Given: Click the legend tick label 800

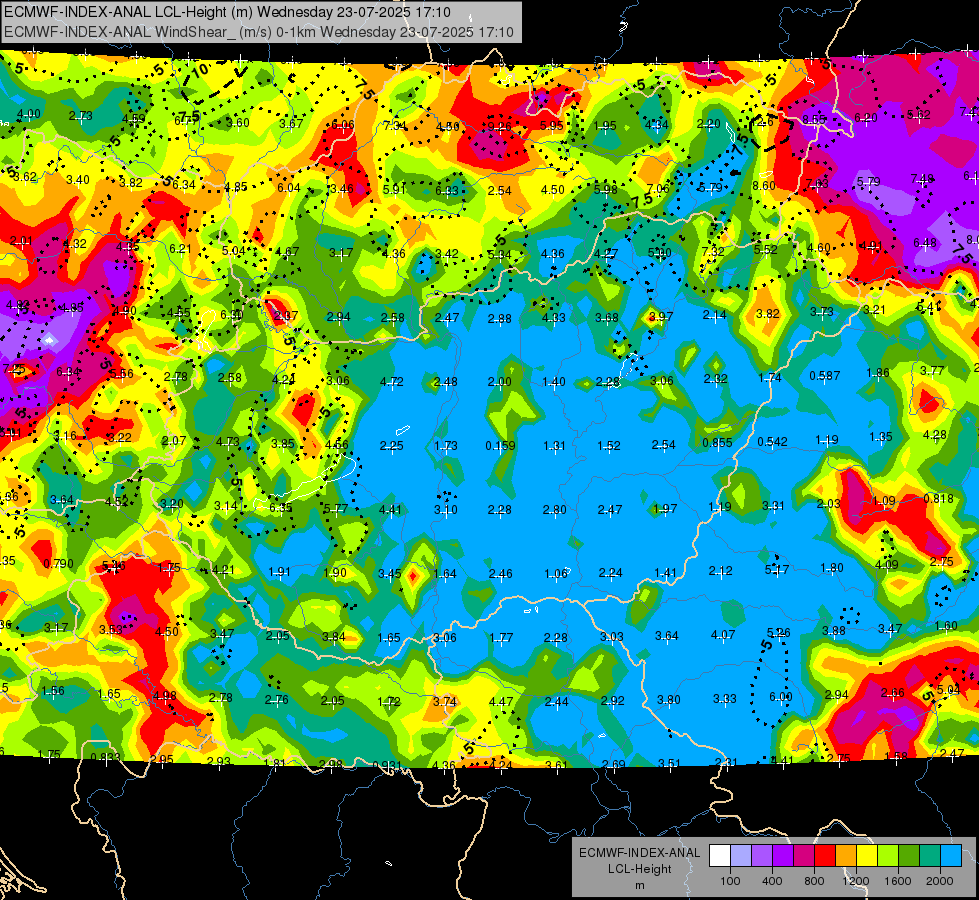Looking at the screenshot, I should [x=814, y=881].
